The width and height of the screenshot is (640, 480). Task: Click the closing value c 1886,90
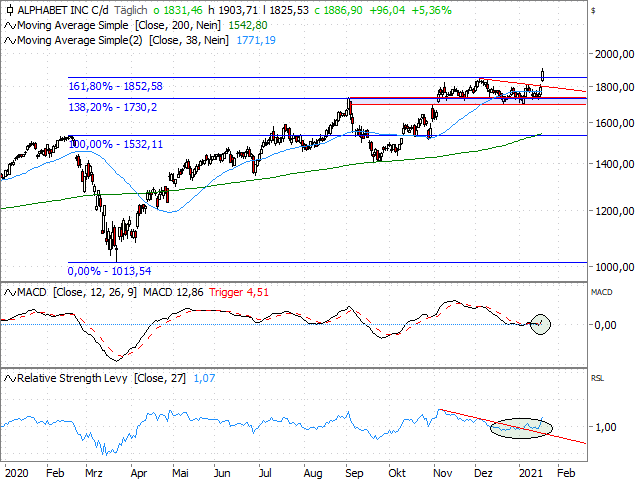coord(338,10)
